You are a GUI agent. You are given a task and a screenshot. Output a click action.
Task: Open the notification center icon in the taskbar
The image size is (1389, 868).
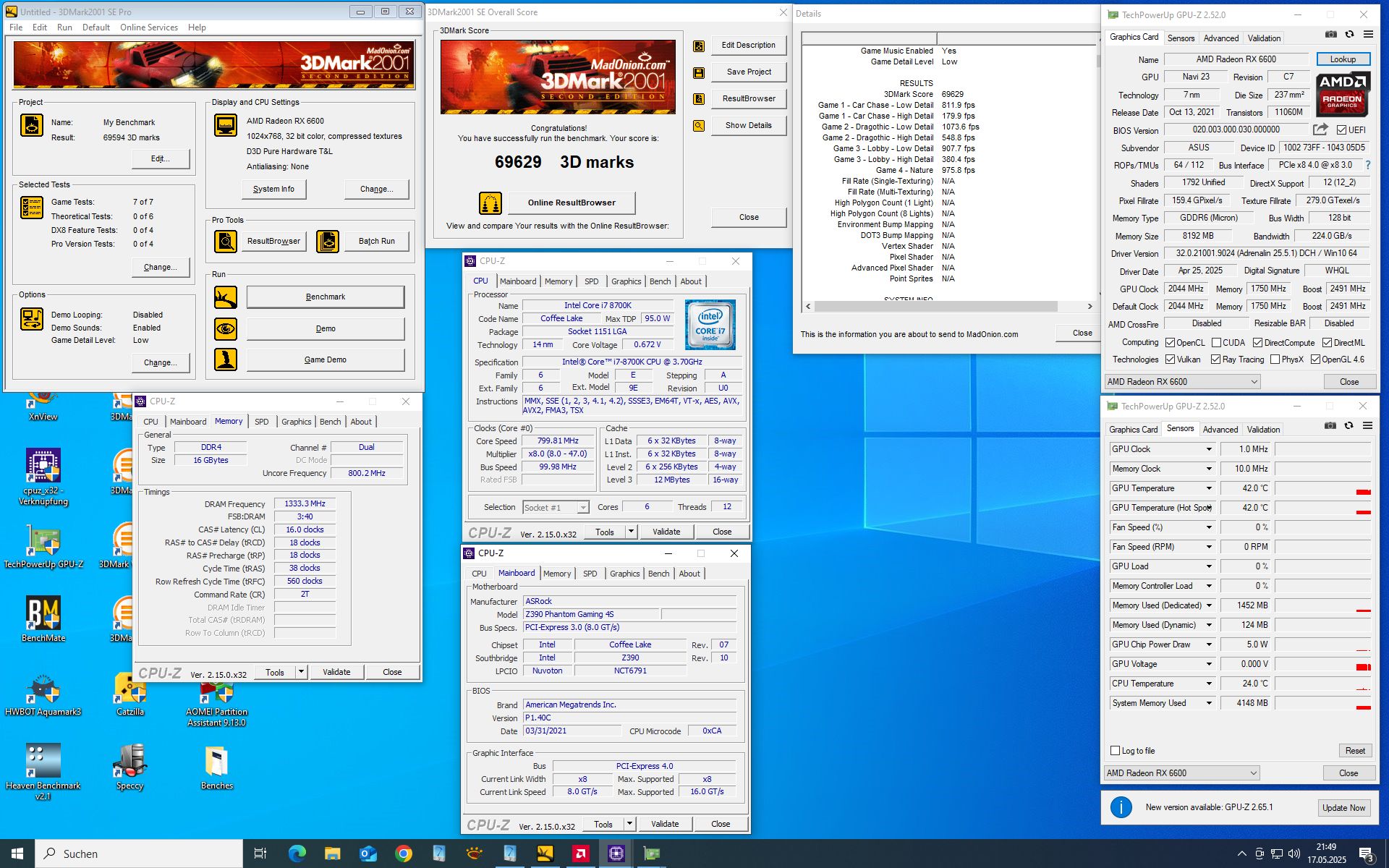click(x=1366, y=854)
